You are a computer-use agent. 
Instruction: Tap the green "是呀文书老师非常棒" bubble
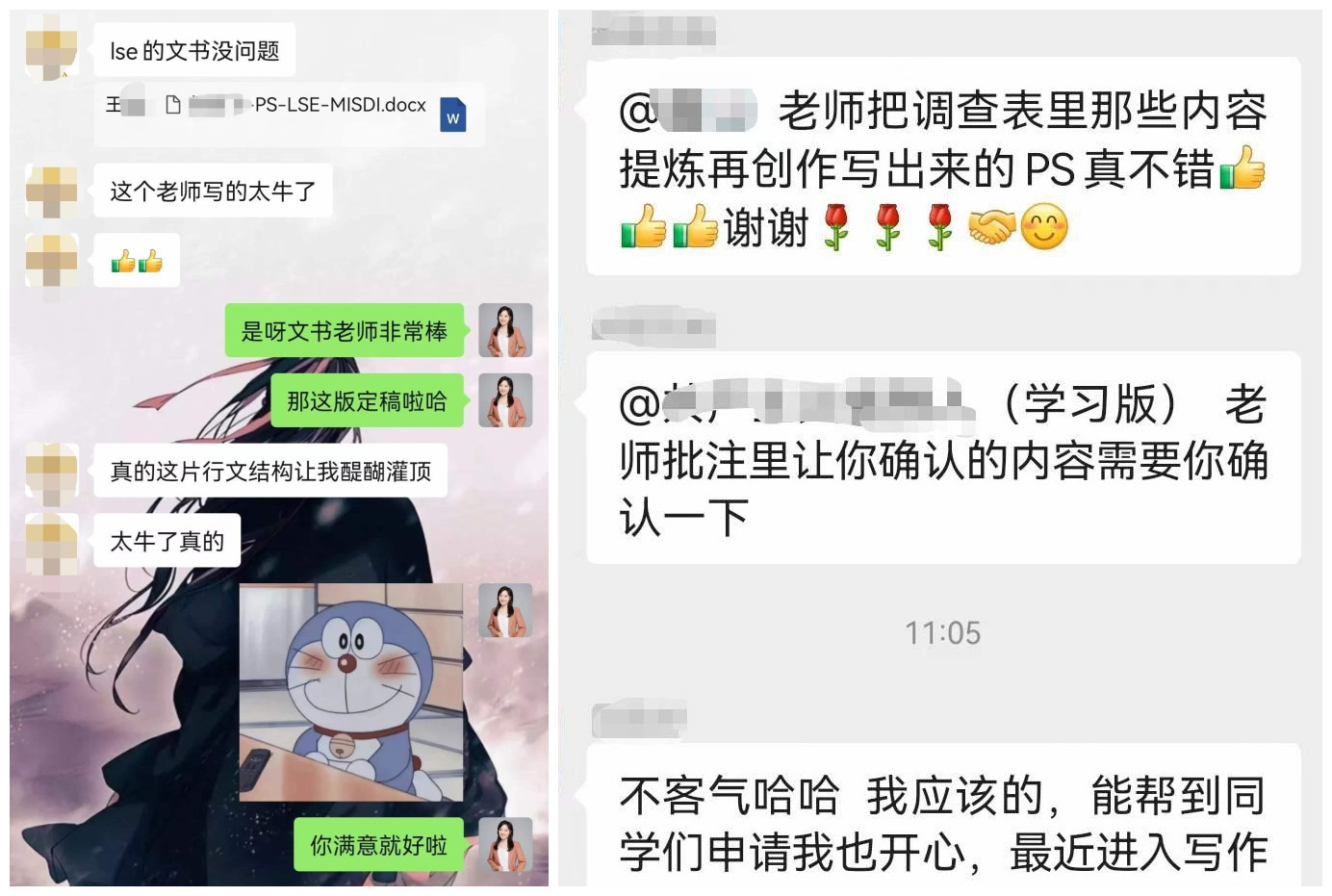[345, 331]
